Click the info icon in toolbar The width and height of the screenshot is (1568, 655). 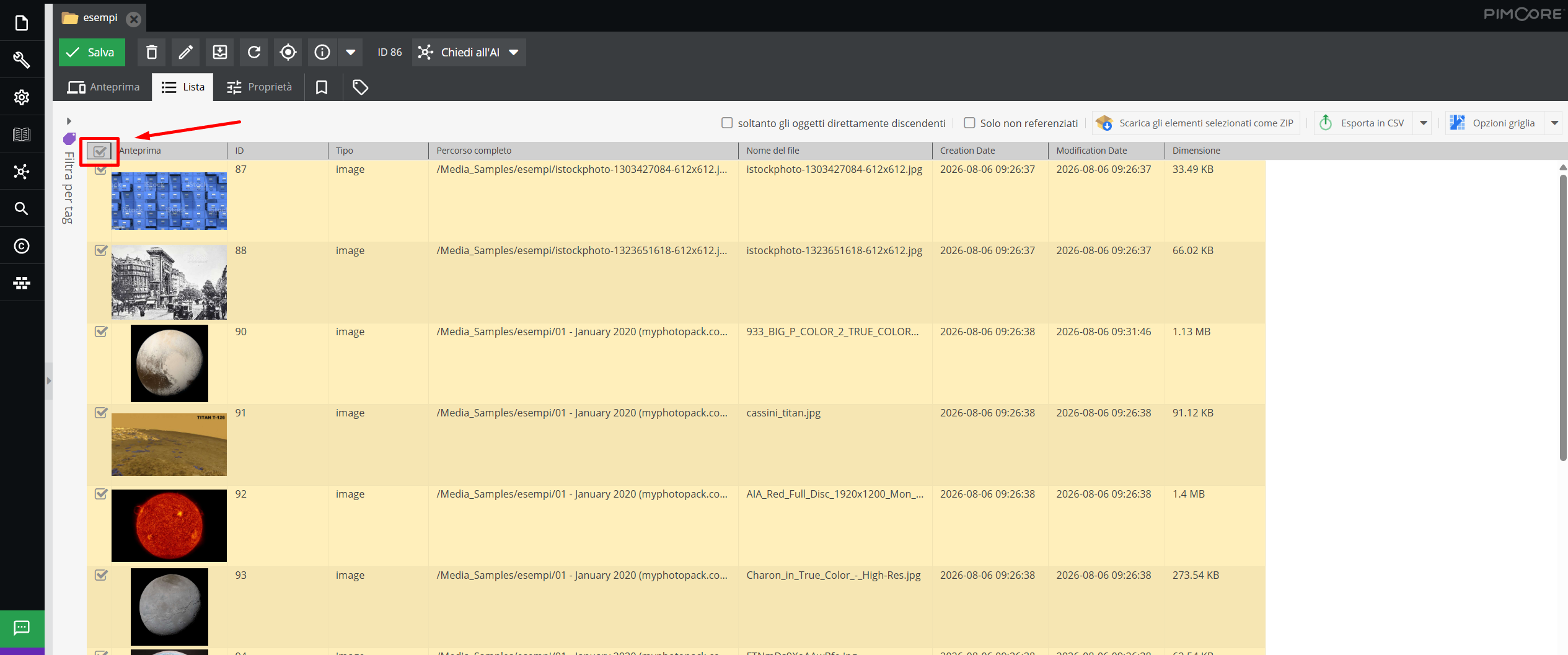[322, 52]
